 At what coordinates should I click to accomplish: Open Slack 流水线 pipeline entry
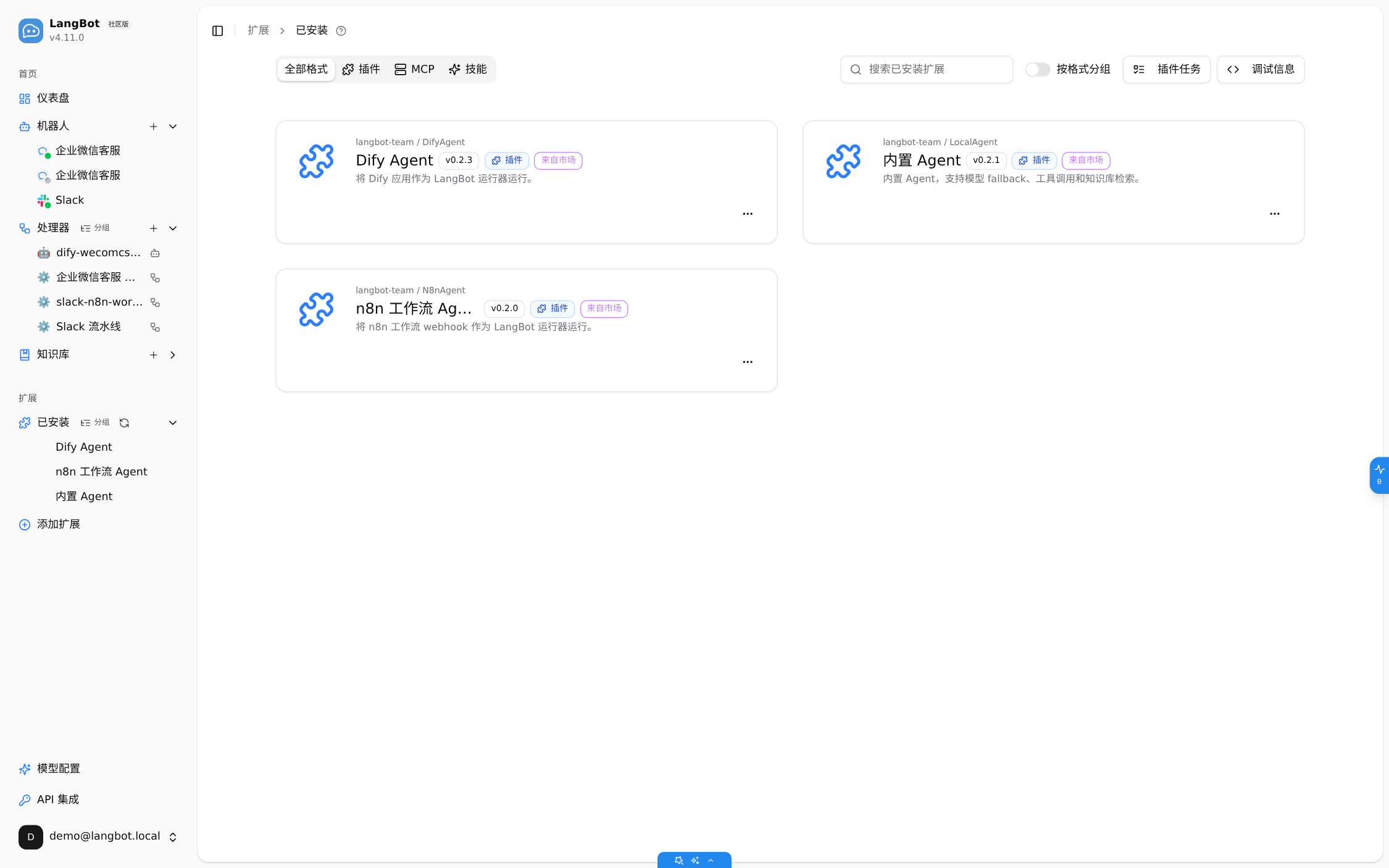coord(88,327)
